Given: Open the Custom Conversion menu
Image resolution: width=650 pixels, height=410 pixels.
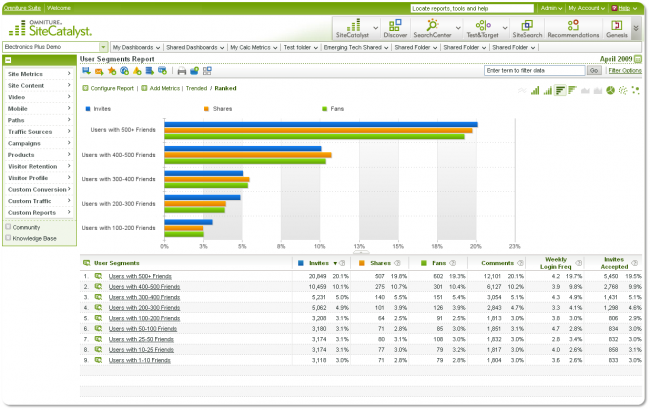Looking at the screenshot, I should (39, 189).
